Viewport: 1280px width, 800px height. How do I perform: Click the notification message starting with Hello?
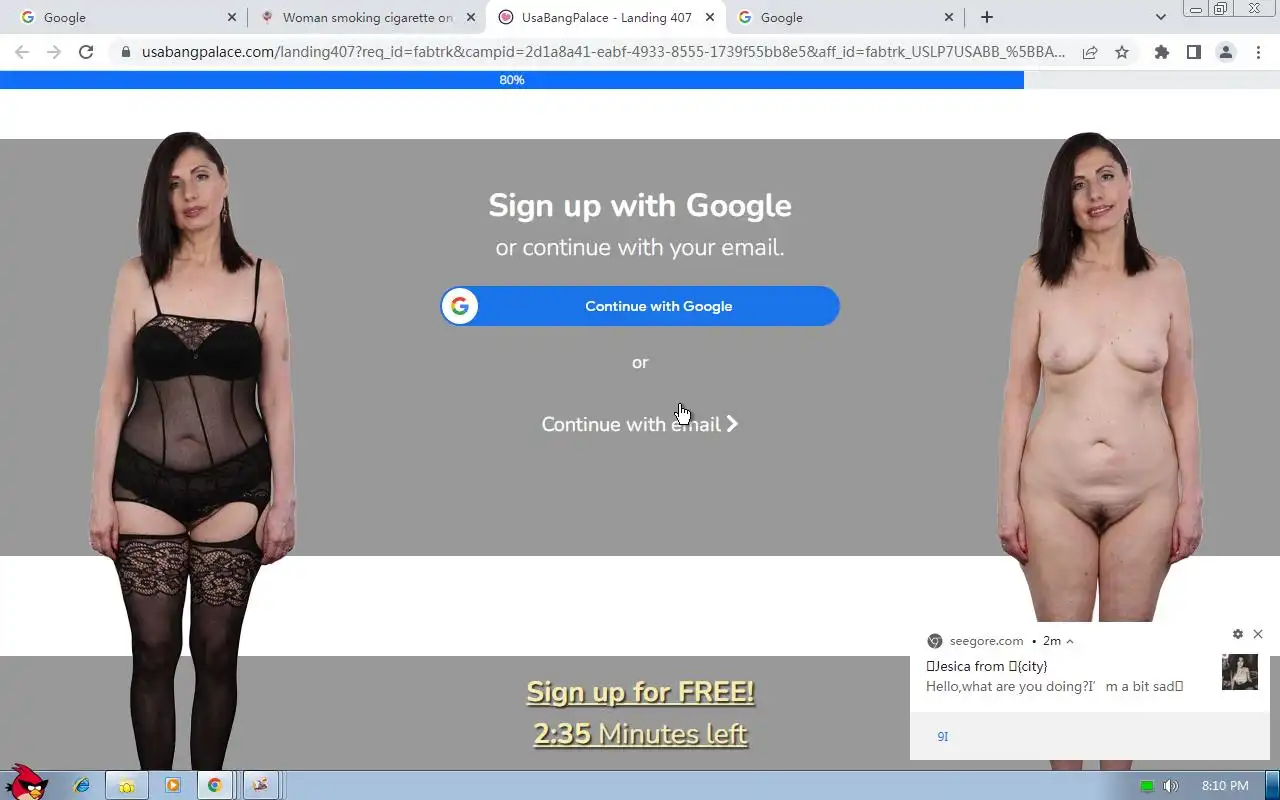pos(1055,687)
